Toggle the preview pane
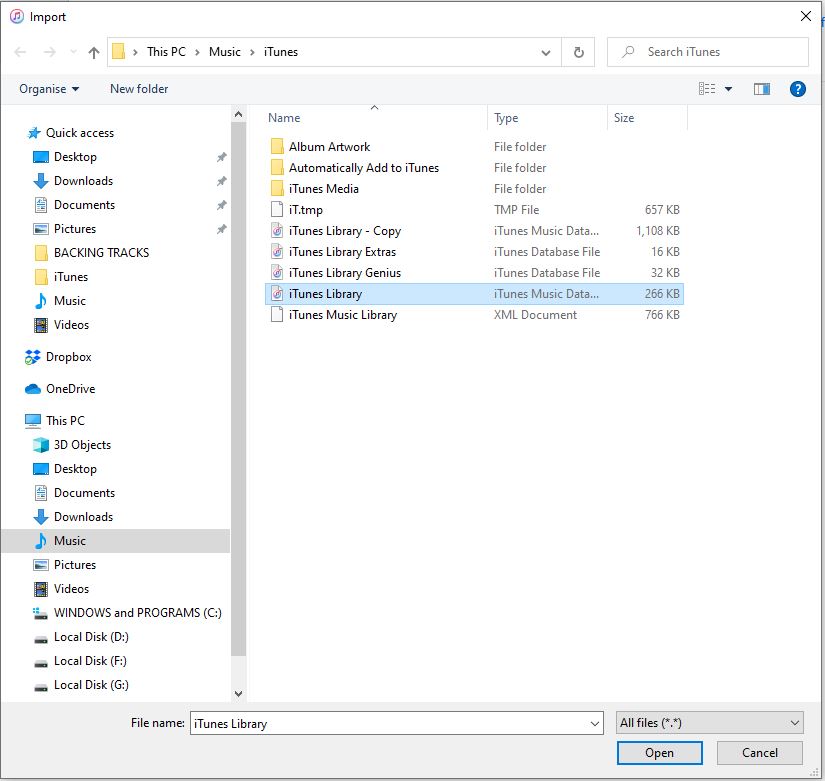Image resolution: width=825 pixels, height=781 pixels. tap(761, 89)
